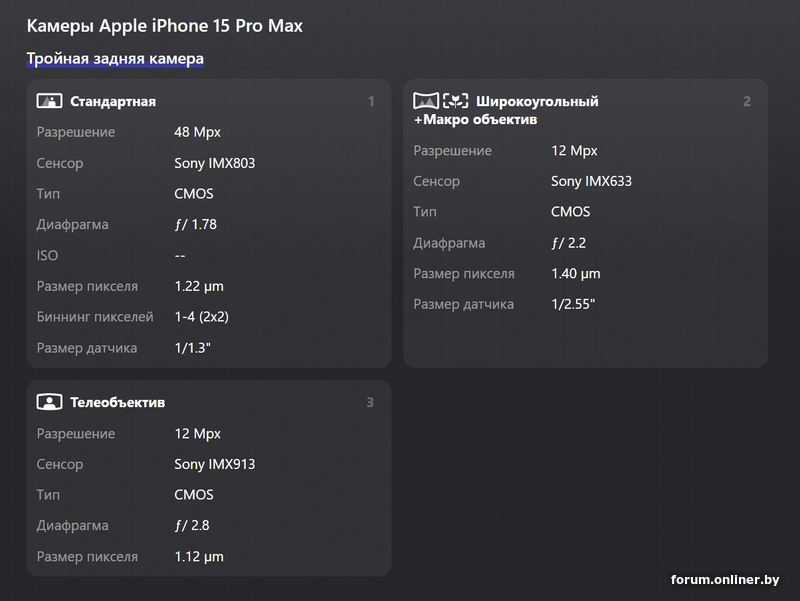Click the Standard camera landscape icon
The height and width of the screenshot is (601, 800).
[x=49, y=101]
